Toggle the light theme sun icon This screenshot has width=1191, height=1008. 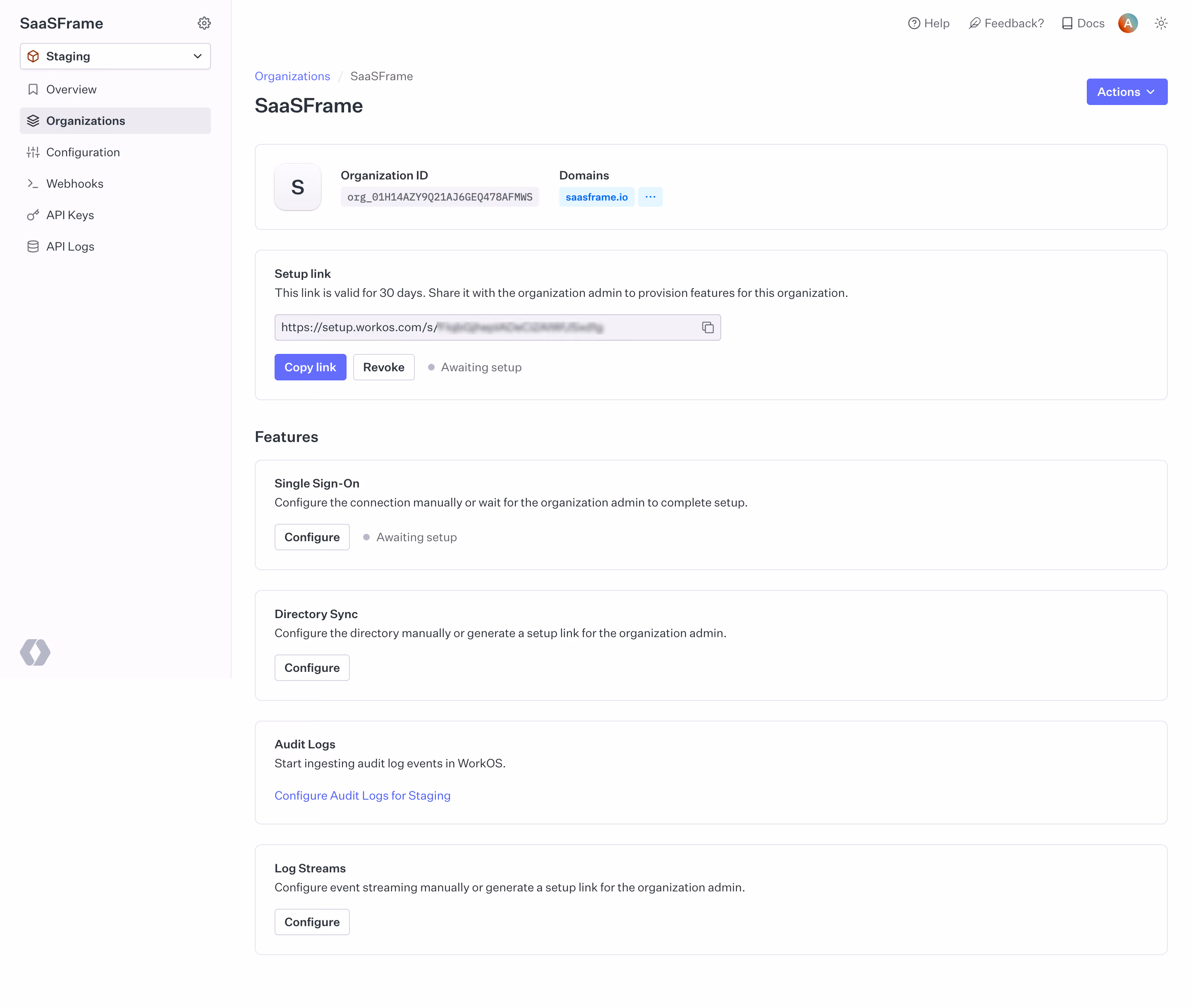point(1161,24)
